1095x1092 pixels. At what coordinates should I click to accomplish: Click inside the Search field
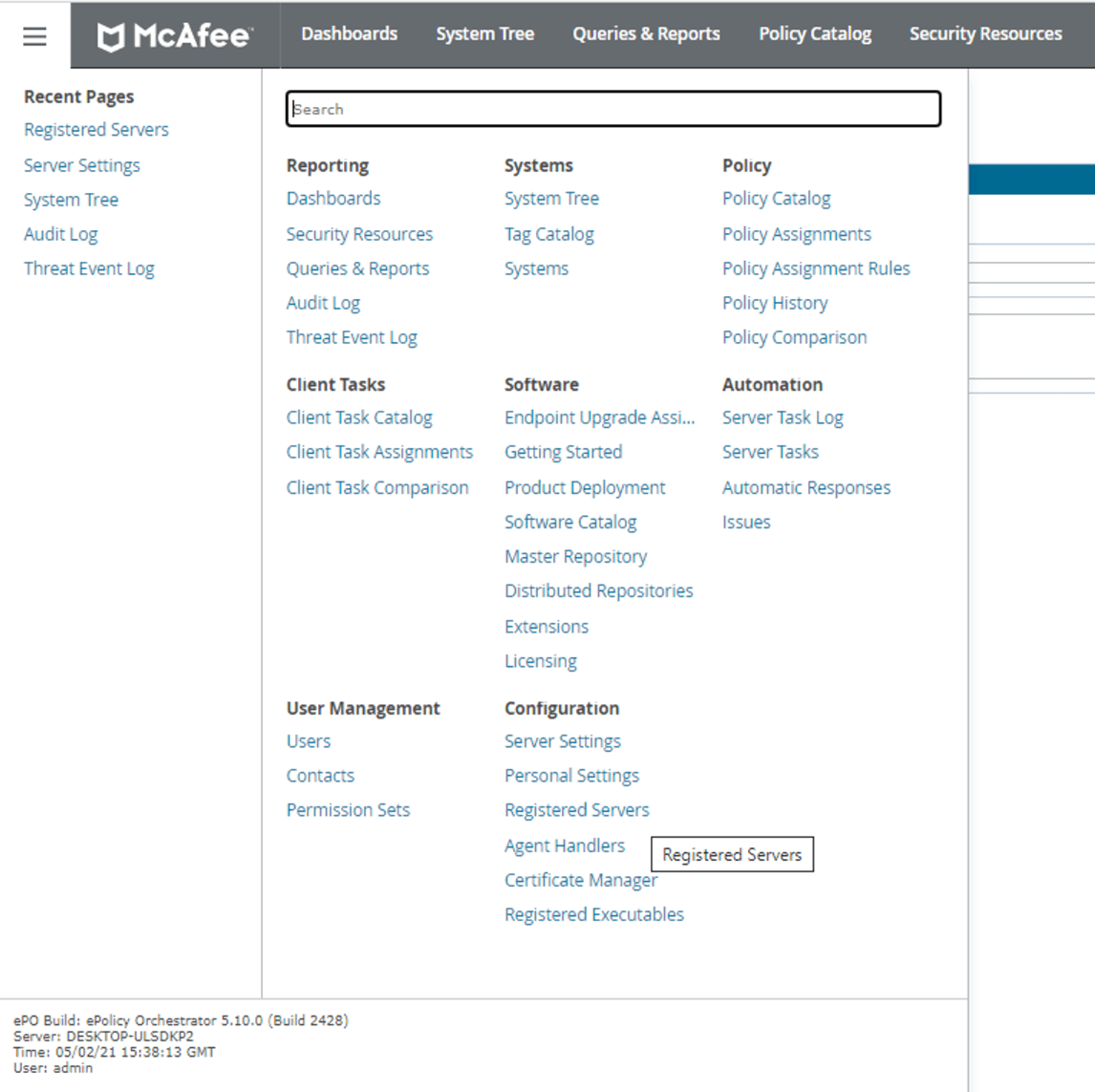click(x=613, y=109)
